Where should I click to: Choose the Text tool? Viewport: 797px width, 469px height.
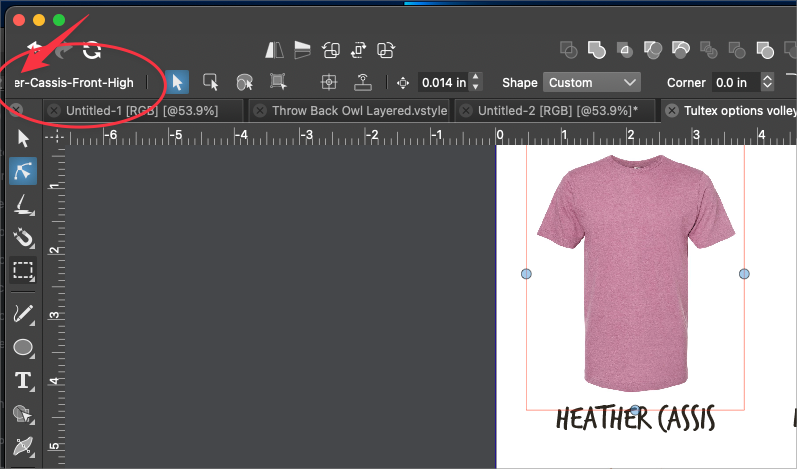click(23, 380)
